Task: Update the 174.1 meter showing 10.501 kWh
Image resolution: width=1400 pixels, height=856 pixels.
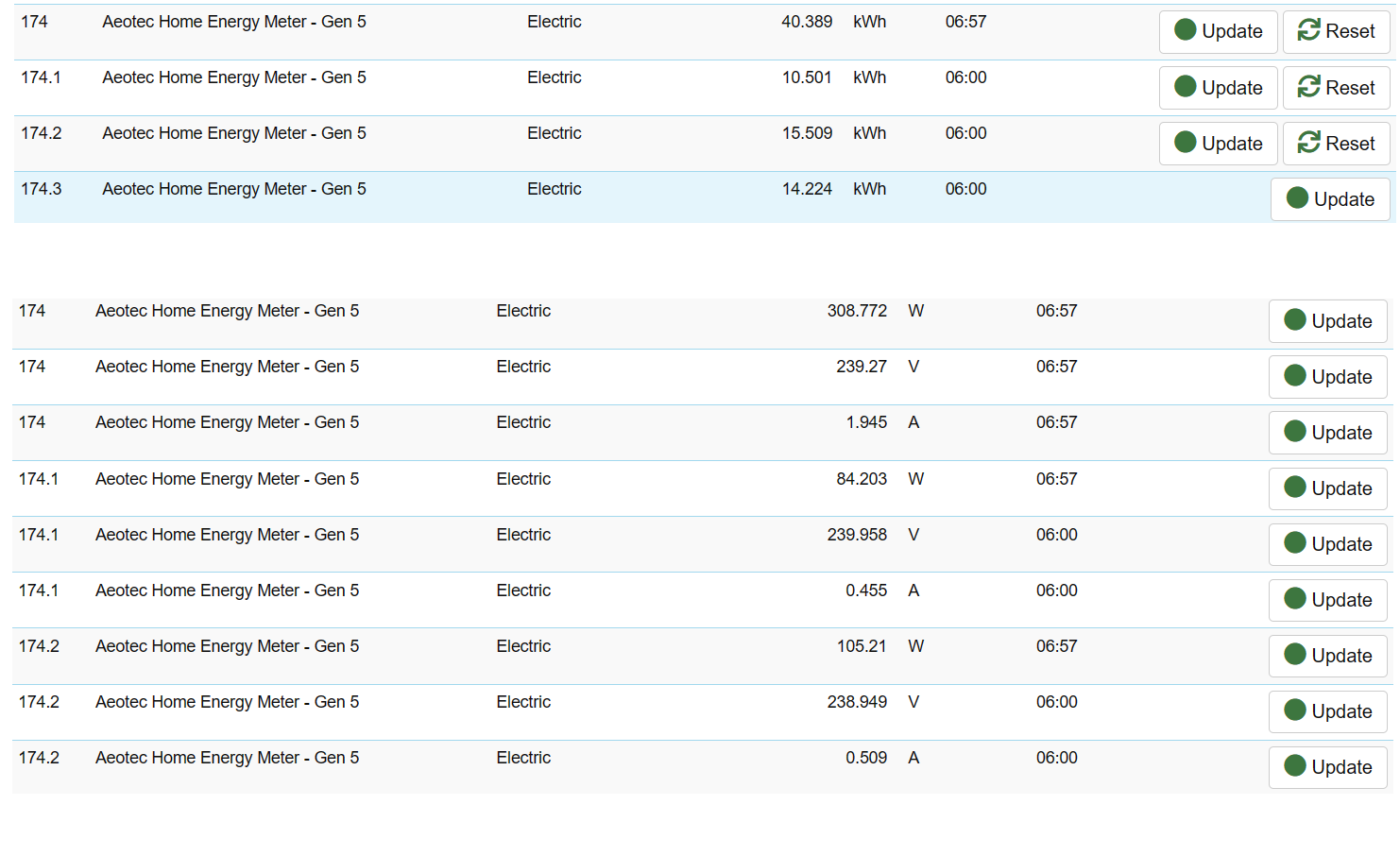Action: point(1218,88)
